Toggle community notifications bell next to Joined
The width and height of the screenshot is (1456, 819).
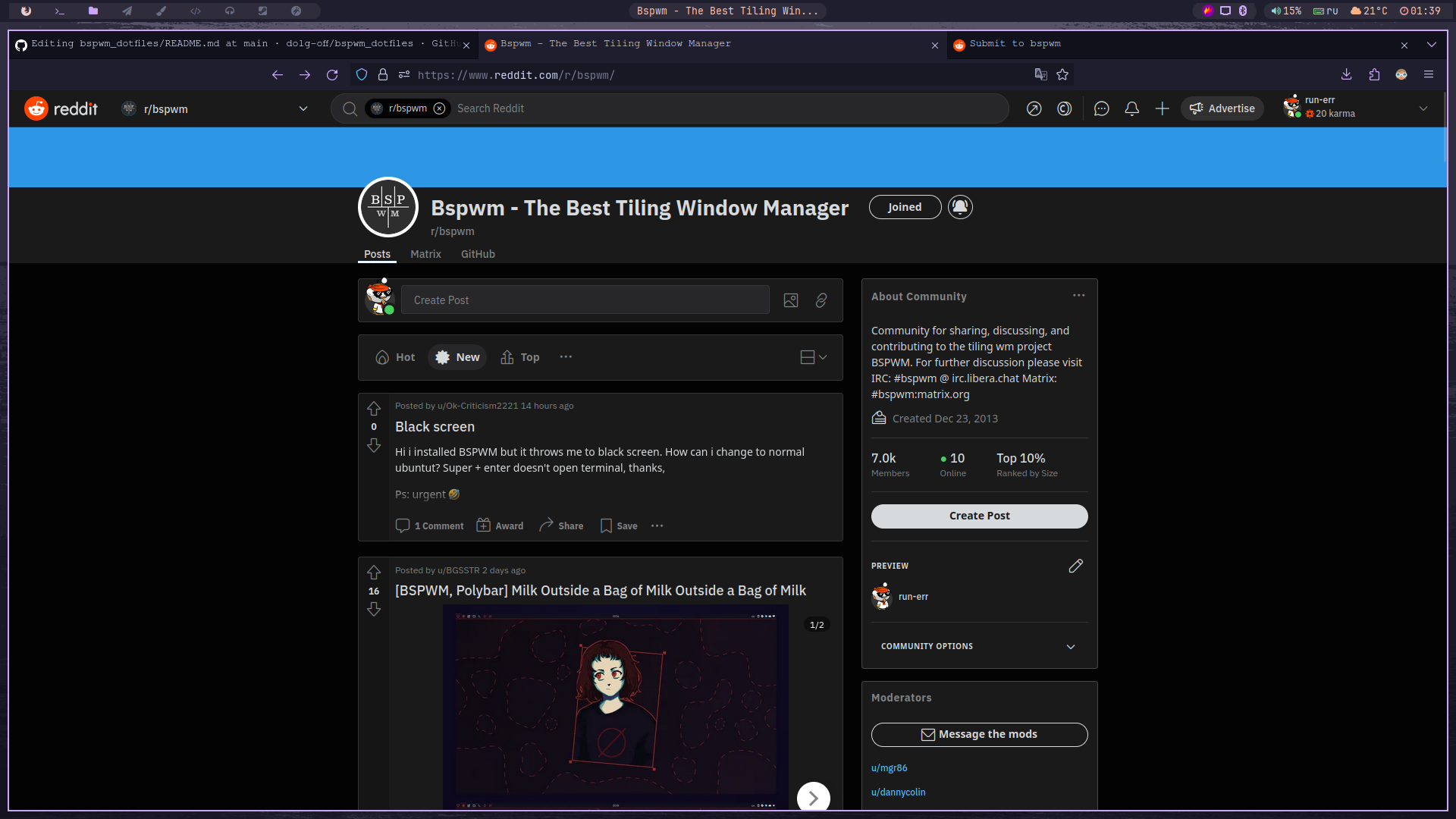pos(960,207)
